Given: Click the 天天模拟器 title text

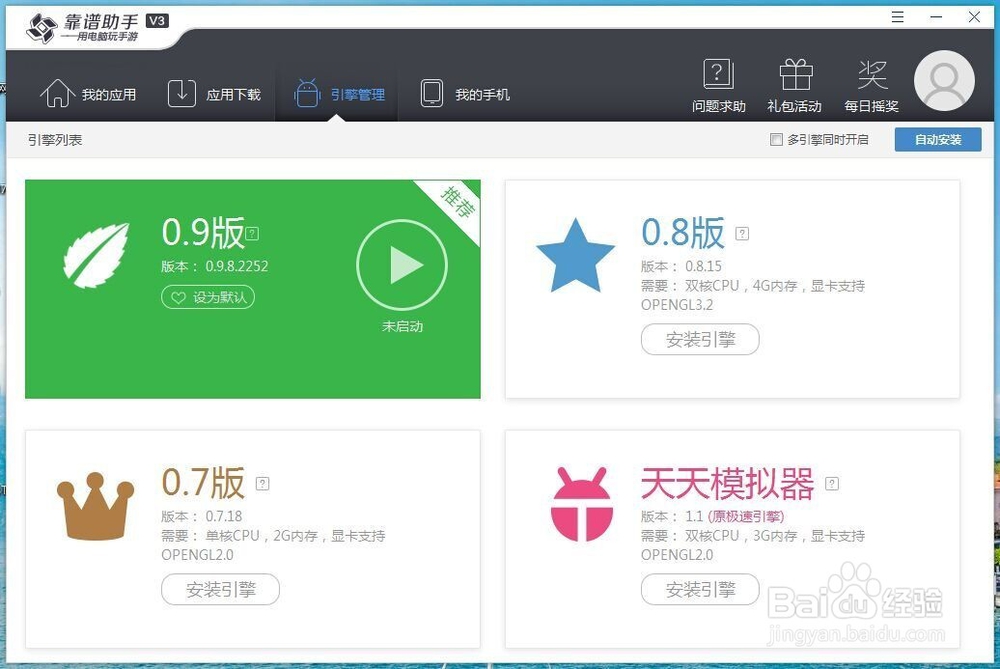Looking at the screenshot, I should [728, 483].
